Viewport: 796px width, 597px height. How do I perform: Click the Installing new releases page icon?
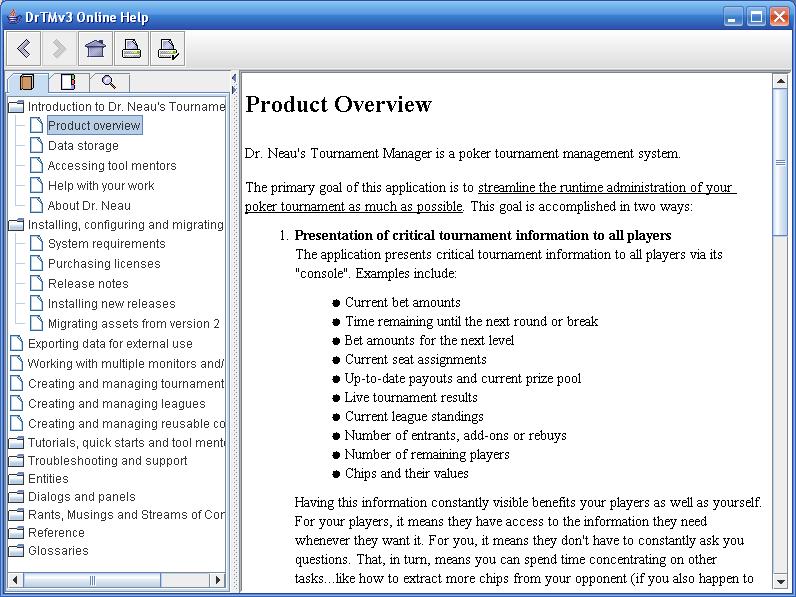(x=37, y=303)
